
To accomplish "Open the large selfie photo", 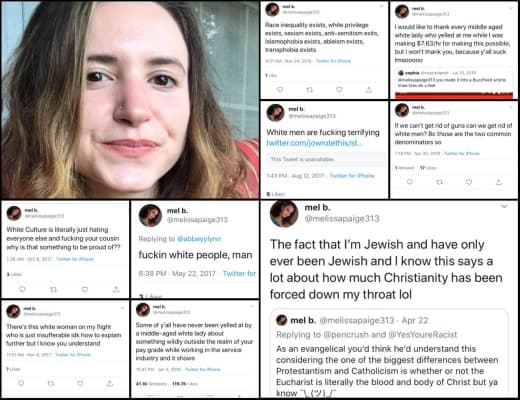I will [130, 100].
